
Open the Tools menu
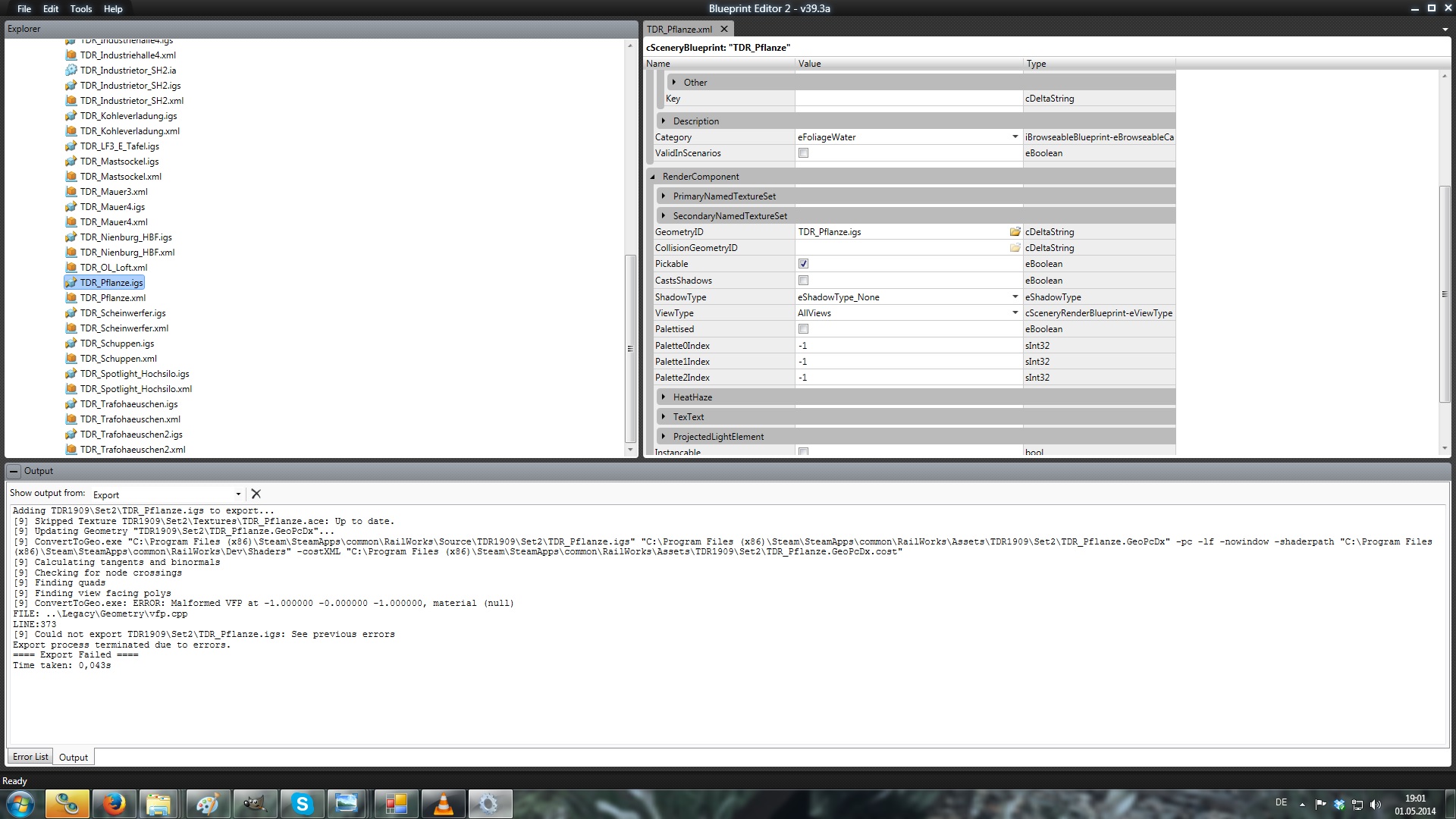80,9
